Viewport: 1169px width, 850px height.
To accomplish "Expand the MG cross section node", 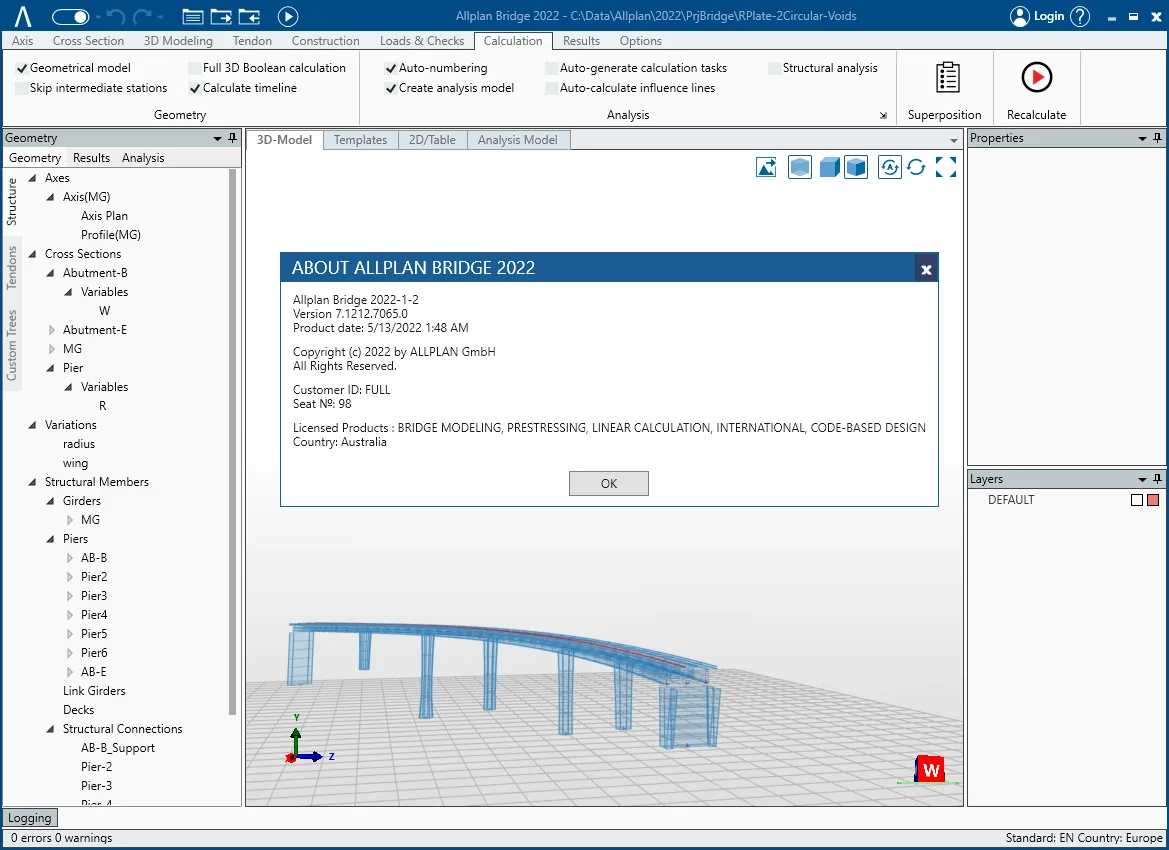I will tap(51, 349).
